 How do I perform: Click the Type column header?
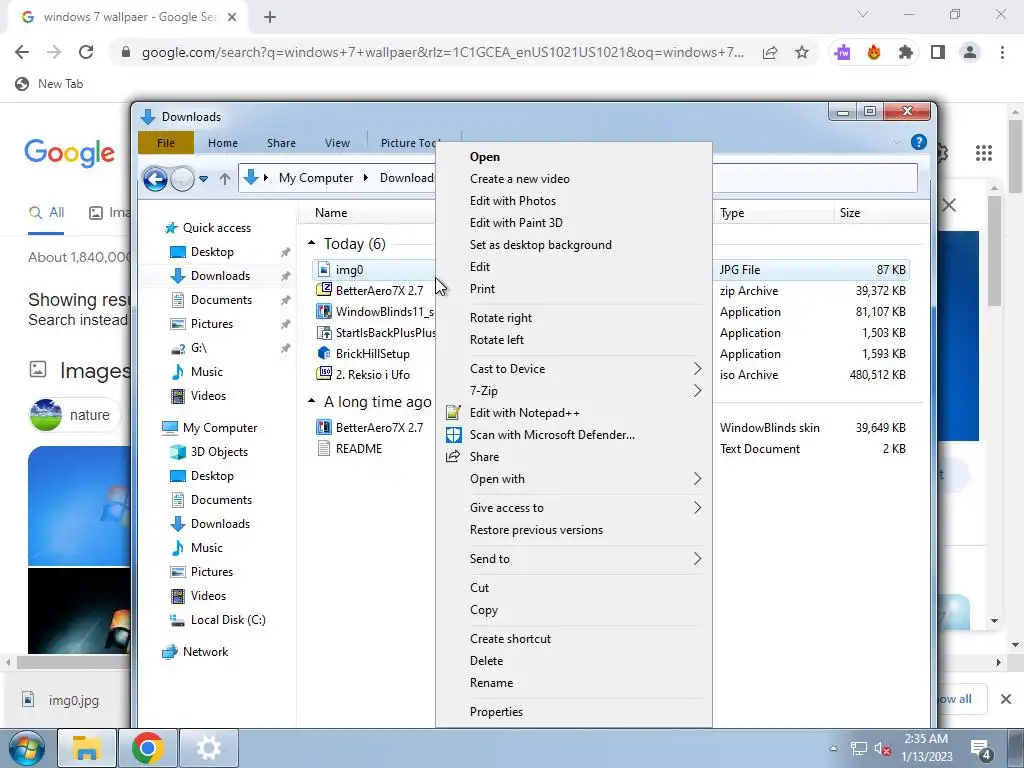tap(731, 213)
